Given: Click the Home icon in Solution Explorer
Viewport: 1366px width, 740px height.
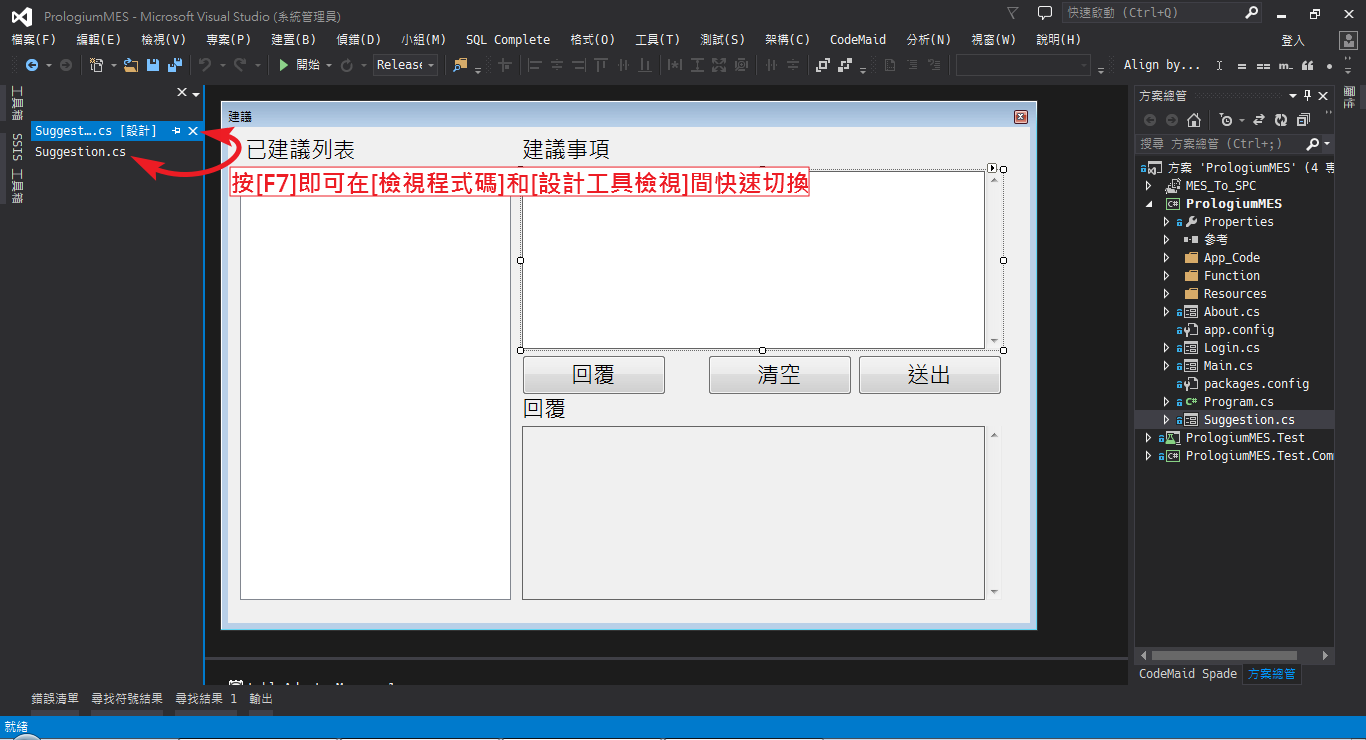Looking at the screenshot, I should [x=1193, y=120].
